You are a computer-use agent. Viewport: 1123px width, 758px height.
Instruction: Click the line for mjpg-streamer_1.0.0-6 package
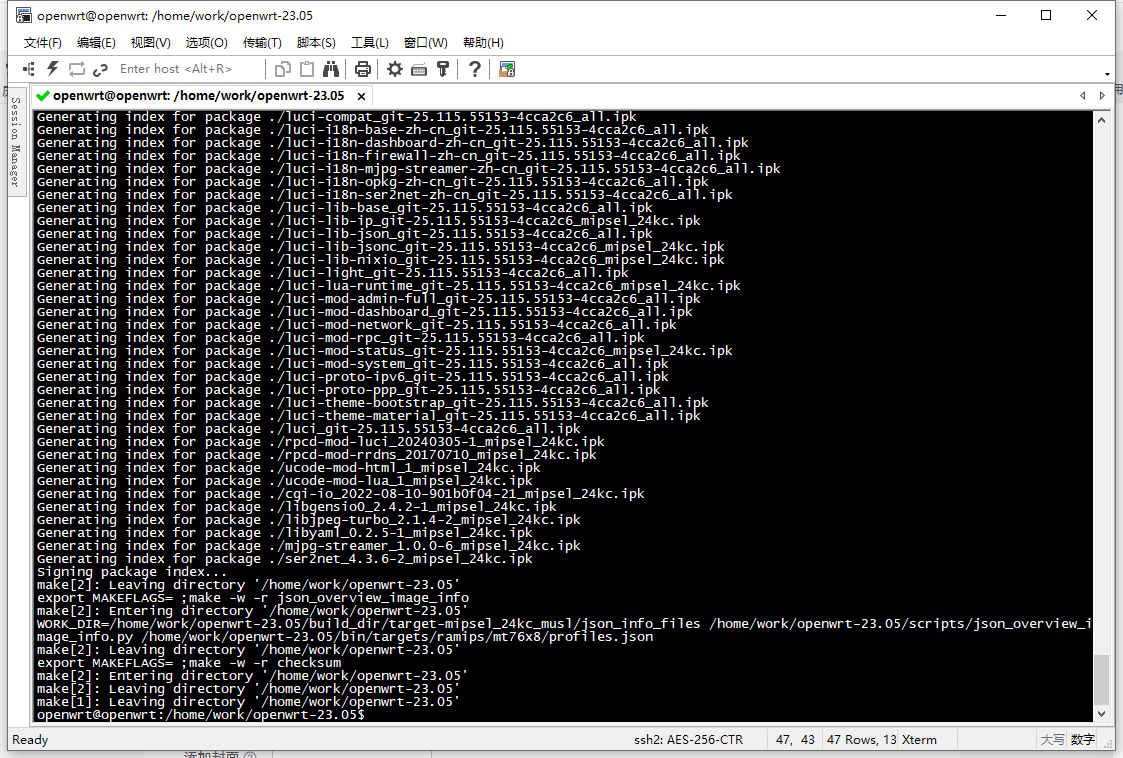point(309,546)
